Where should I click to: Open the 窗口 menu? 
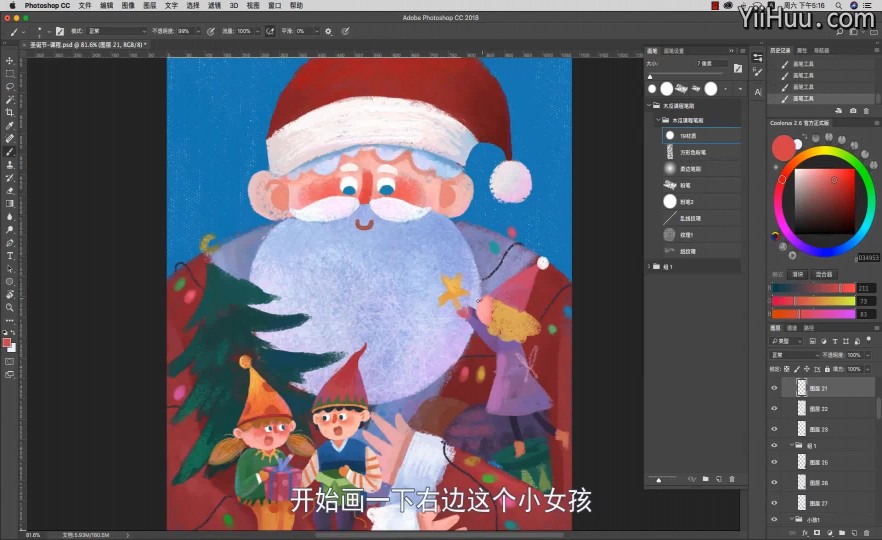point(274,5)
